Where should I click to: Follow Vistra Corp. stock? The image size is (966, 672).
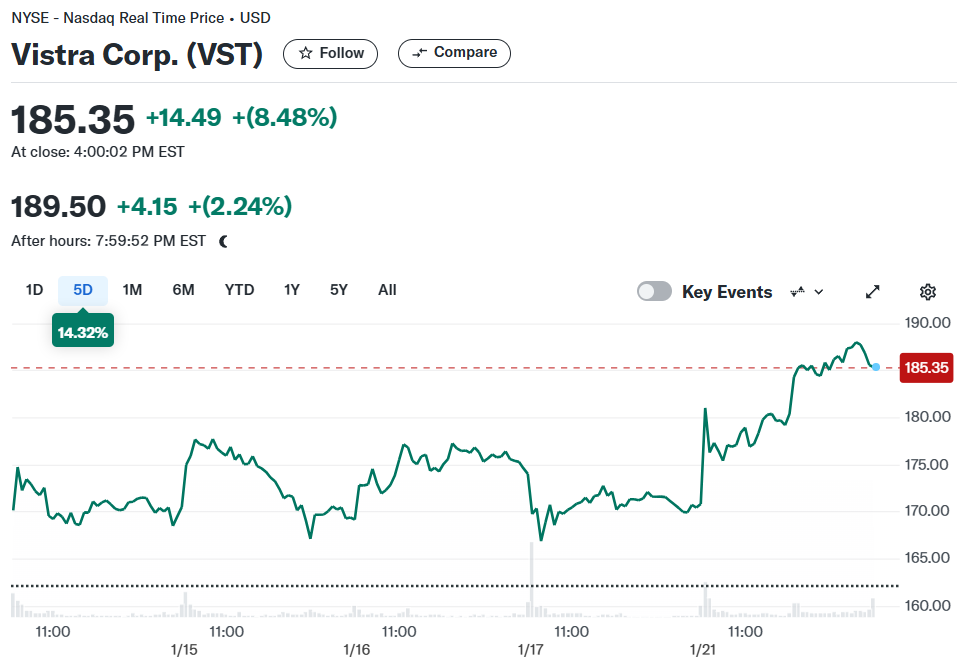pos(330,54)
